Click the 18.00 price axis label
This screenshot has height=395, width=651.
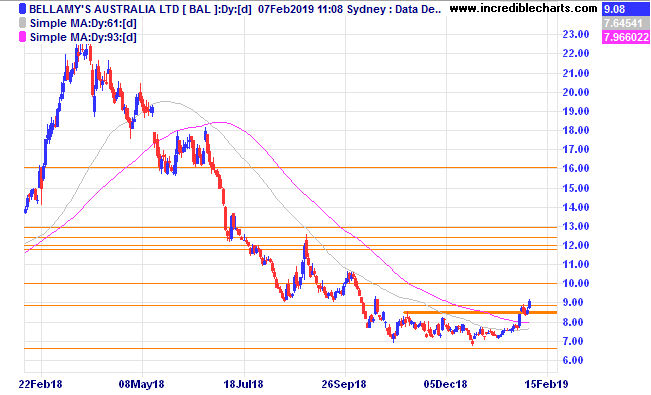[x=575, y=130]
